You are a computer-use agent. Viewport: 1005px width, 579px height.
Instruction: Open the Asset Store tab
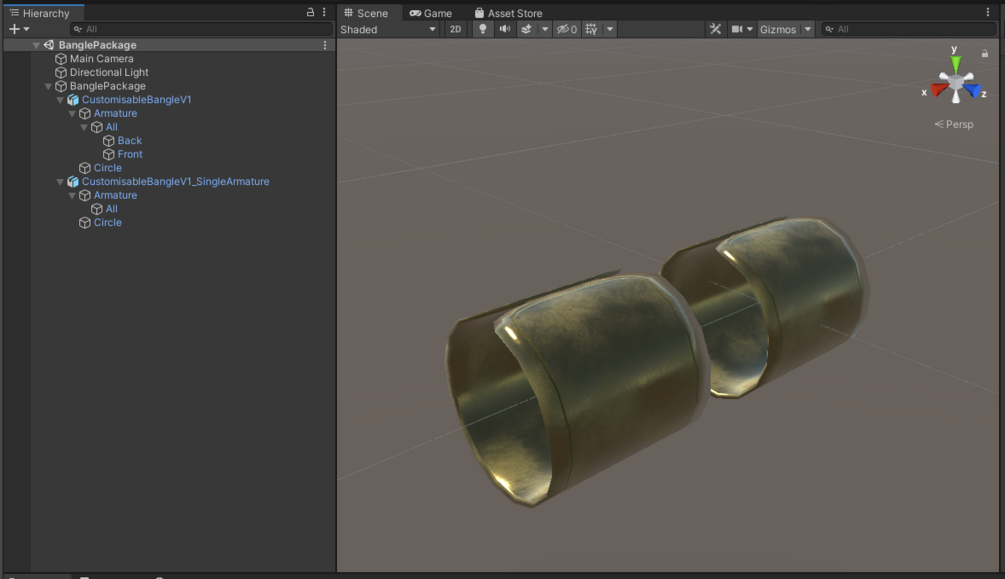[508, 13]
